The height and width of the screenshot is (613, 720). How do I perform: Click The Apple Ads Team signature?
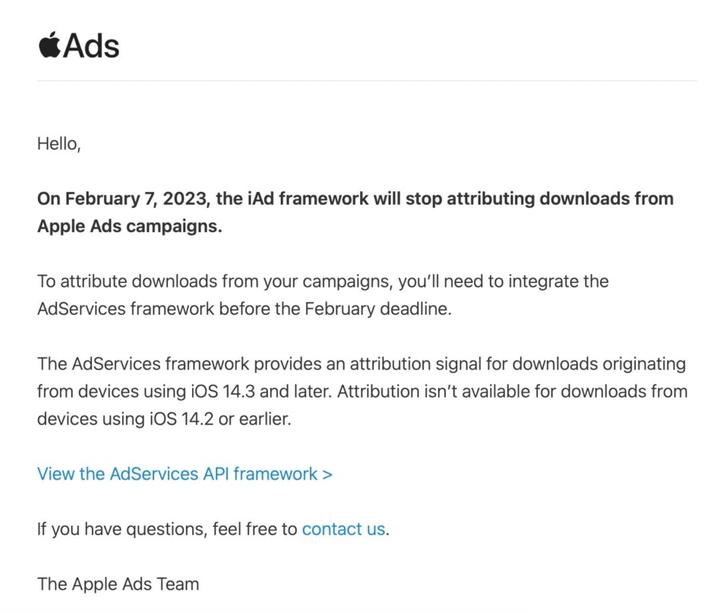click(x=118, y=584)
